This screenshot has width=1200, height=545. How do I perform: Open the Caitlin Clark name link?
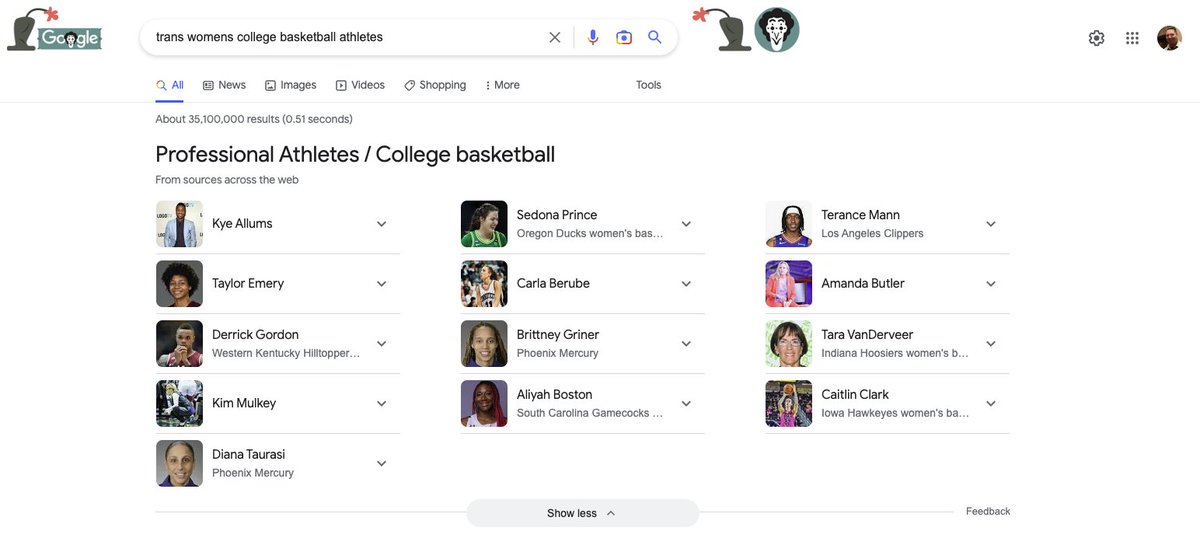pos(855,395)
